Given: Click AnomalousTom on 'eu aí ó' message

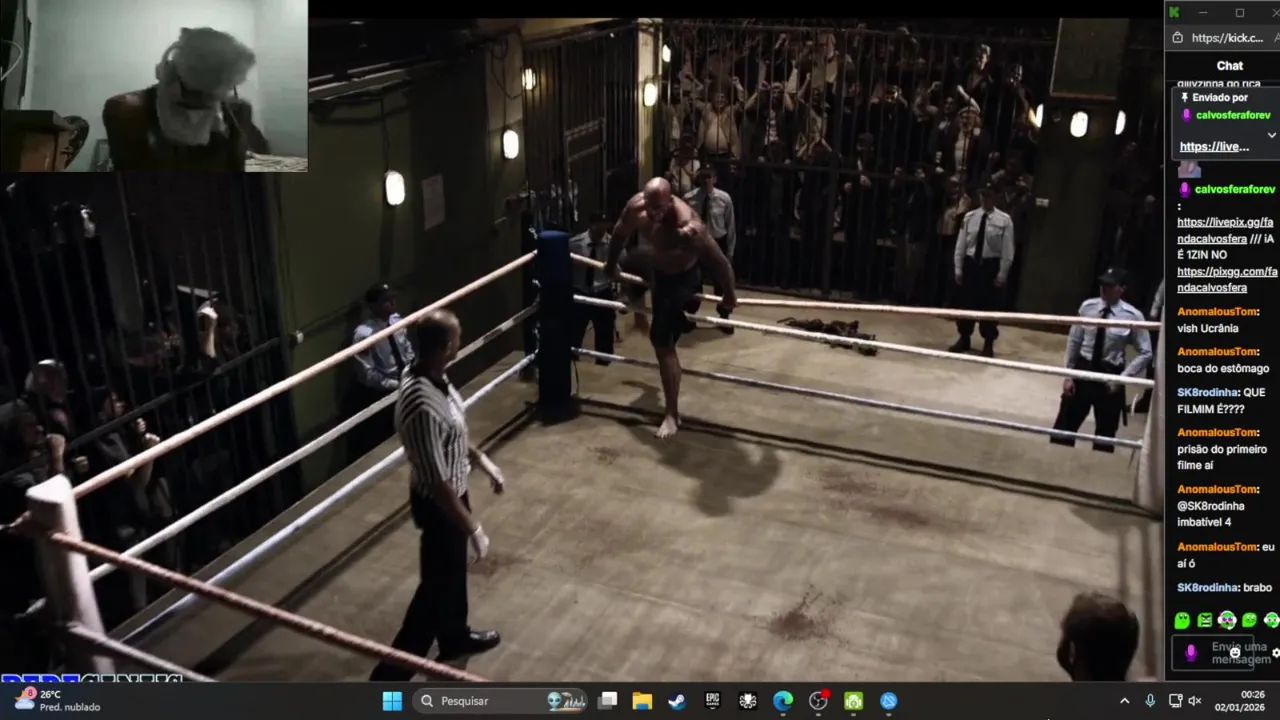Looking at the screenshot, I should pyautogui.click(x=1217, y=547).
